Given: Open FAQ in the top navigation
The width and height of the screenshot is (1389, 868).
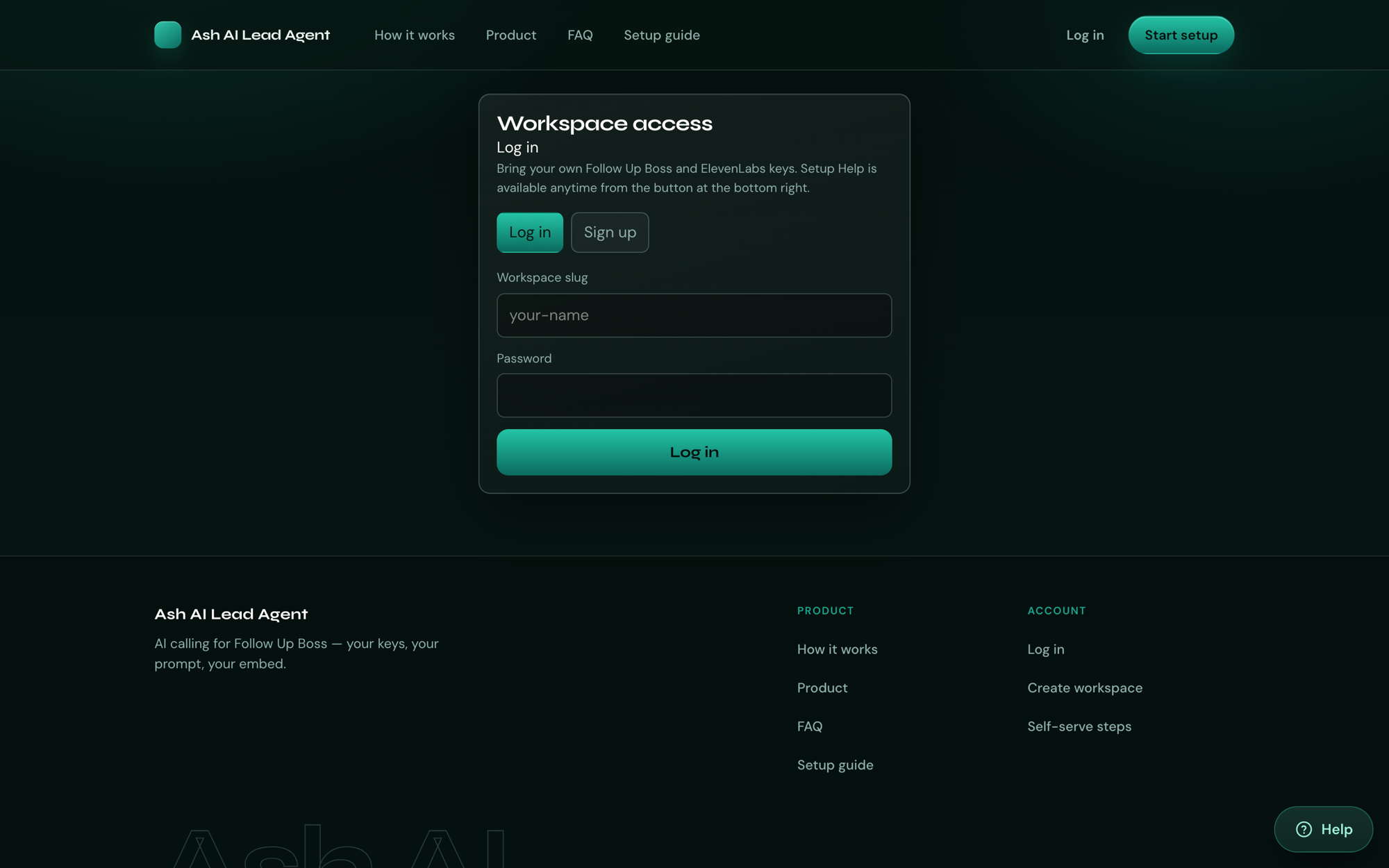Looking at the screenshot, I should [x=580, y=35].
